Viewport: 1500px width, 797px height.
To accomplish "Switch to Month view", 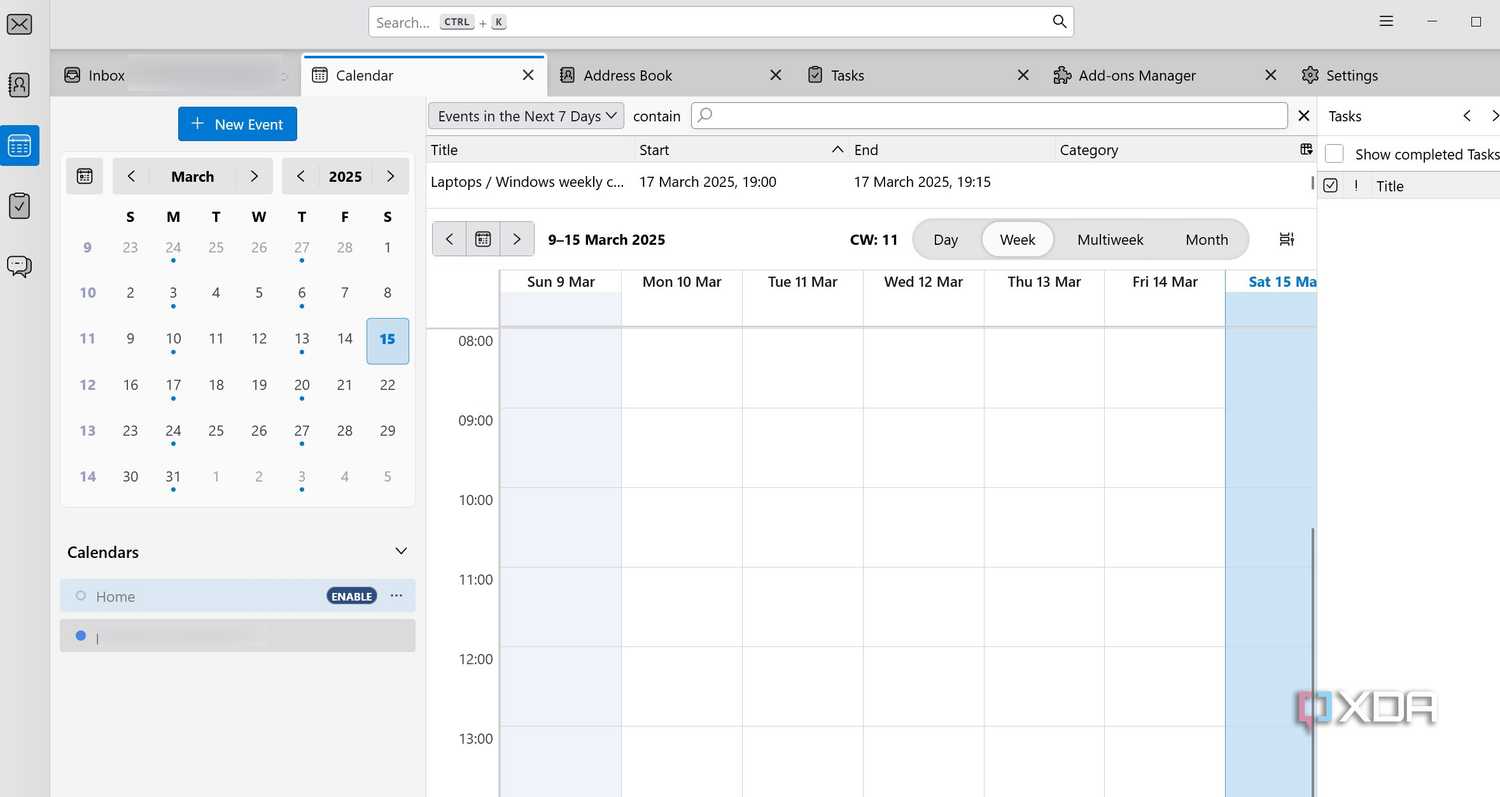I will [1206, 240].
